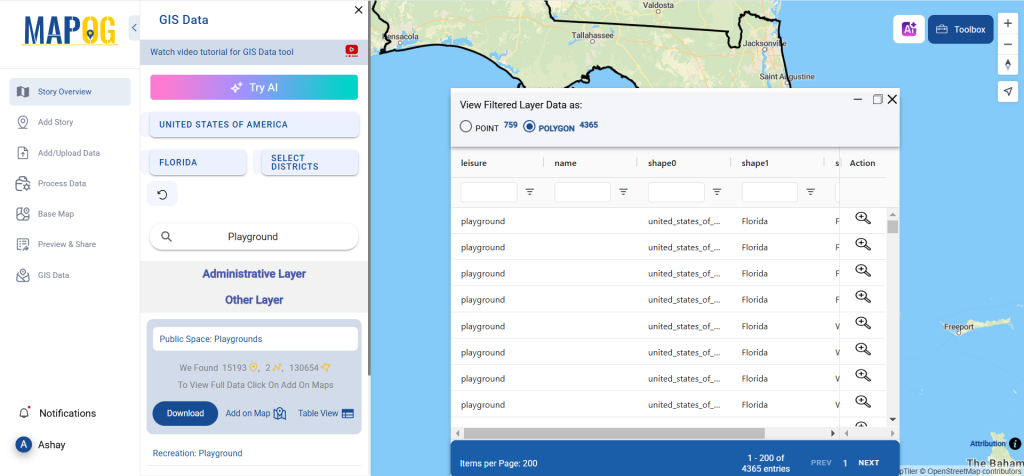Open the United States of America country selector

254,125
